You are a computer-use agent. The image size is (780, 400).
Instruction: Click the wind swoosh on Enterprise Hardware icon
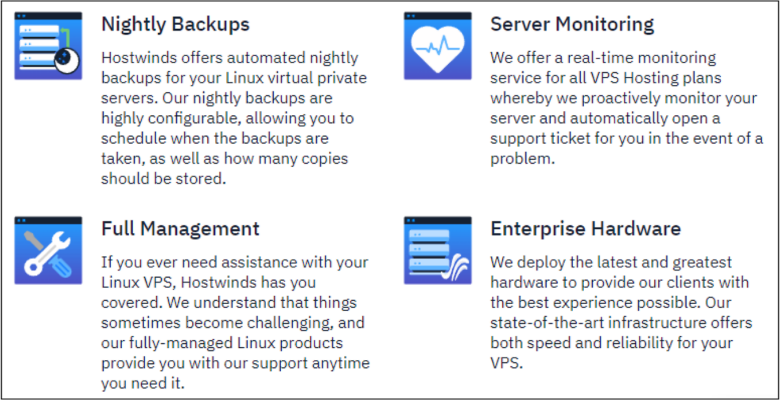click(x=457, y=268)
